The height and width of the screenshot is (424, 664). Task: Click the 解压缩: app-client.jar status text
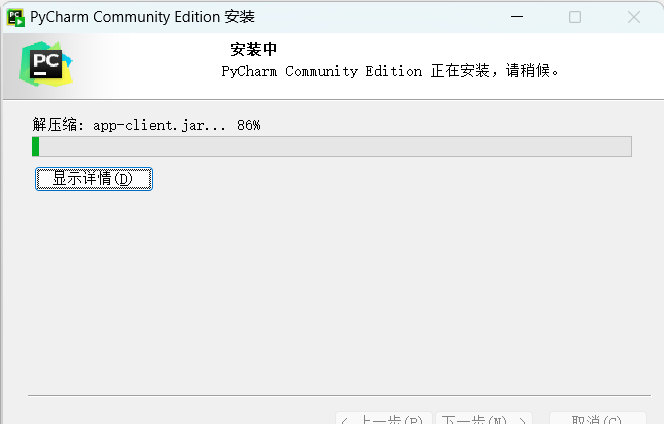(130, 125)
